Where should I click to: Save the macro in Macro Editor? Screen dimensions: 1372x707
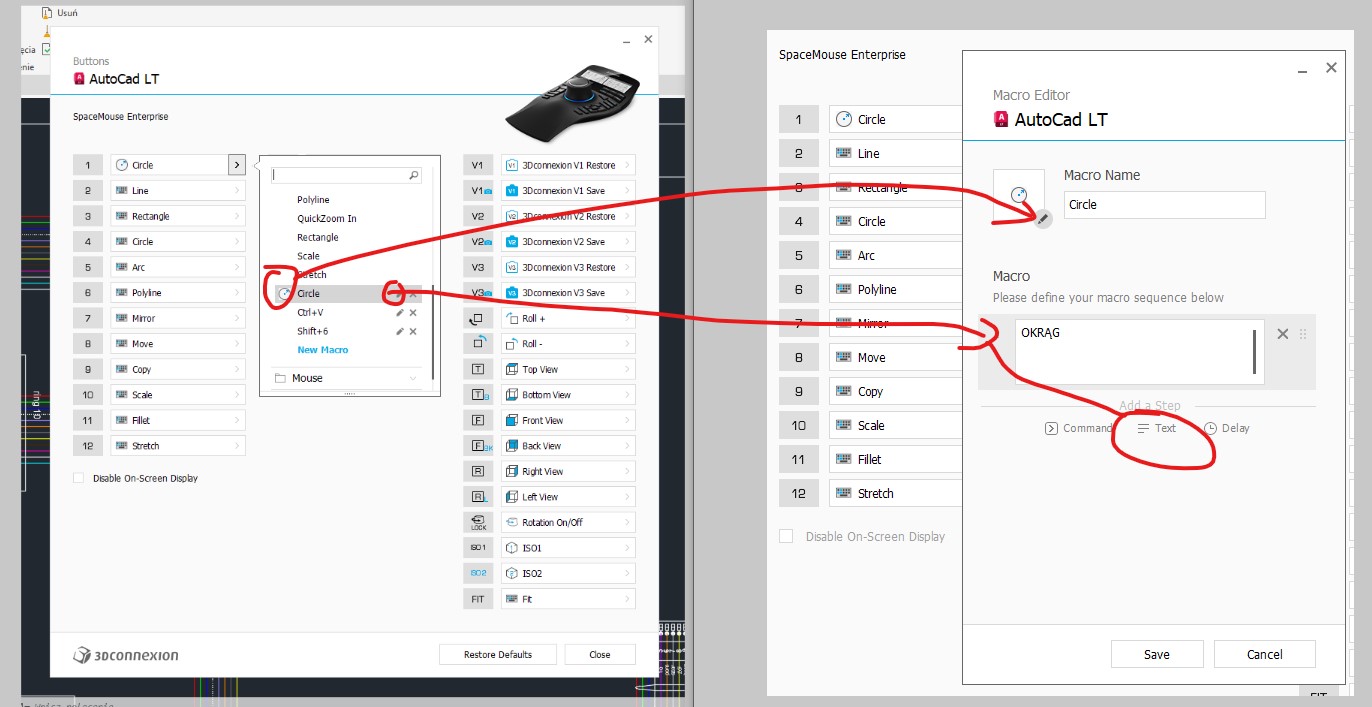[x=1157, y=654]
